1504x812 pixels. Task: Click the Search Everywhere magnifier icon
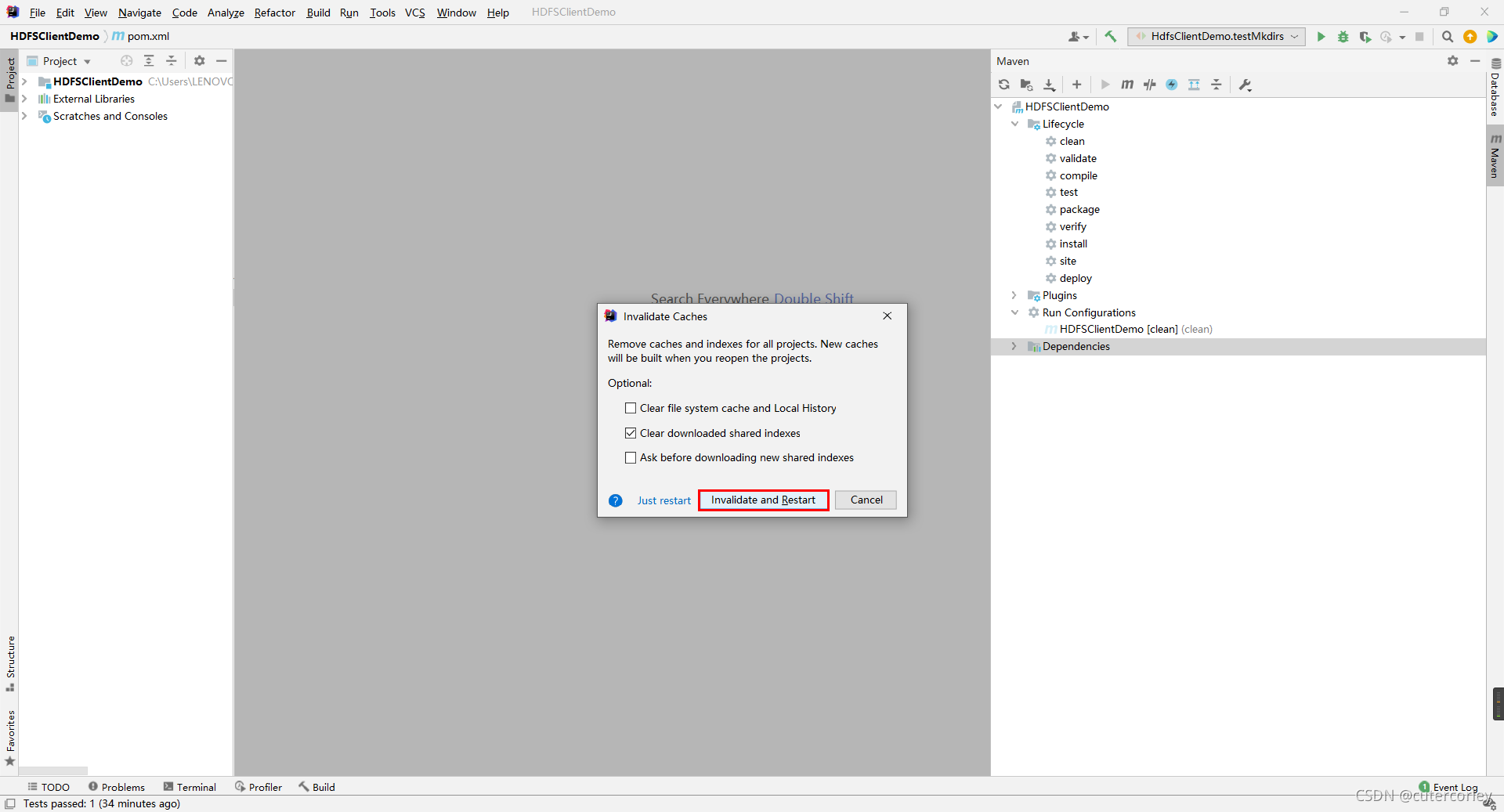click(x=1448, y=36)
